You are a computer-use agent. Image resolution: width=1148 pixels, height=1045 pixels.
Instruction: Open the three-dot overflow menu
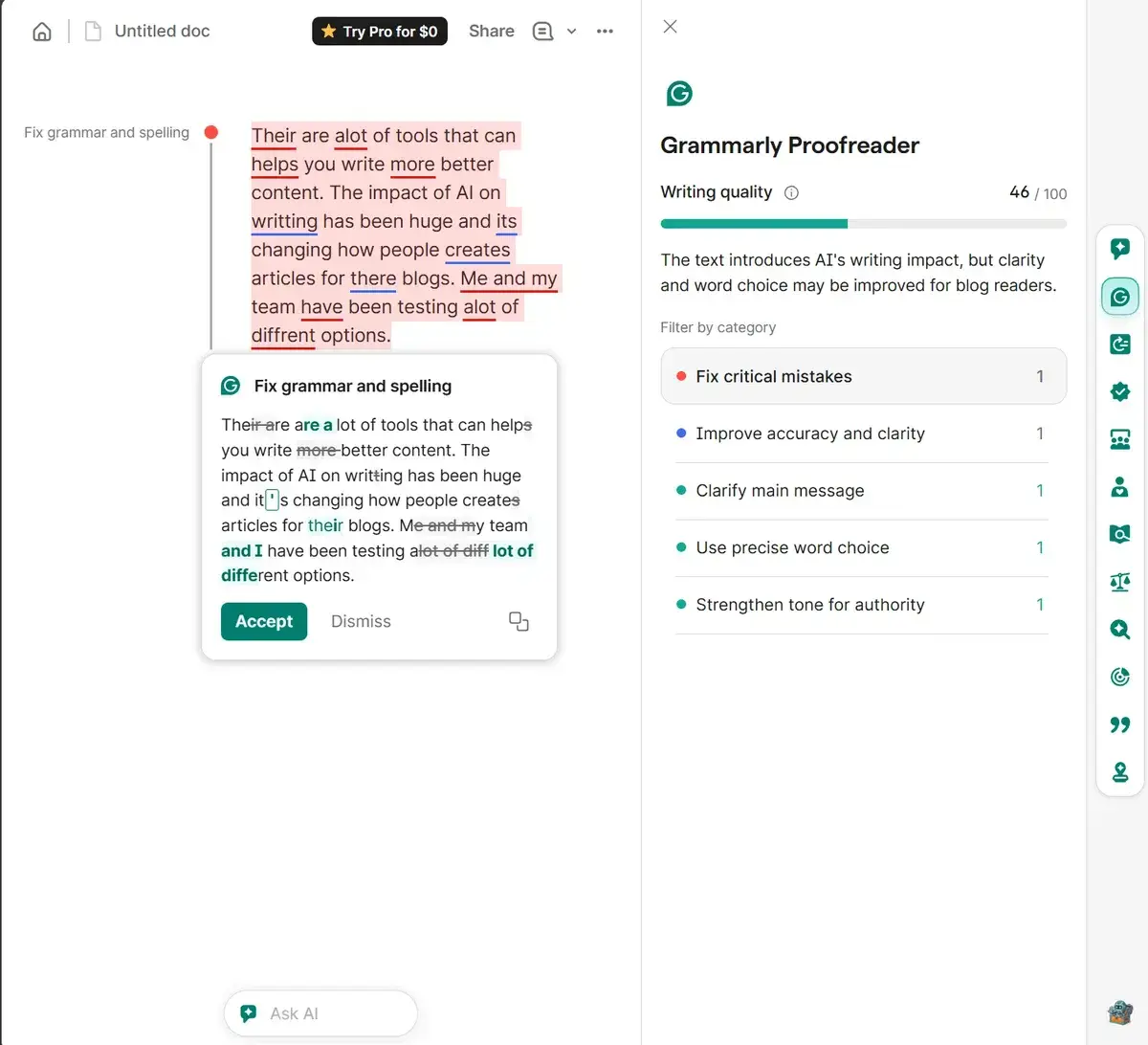click(605, 31)
